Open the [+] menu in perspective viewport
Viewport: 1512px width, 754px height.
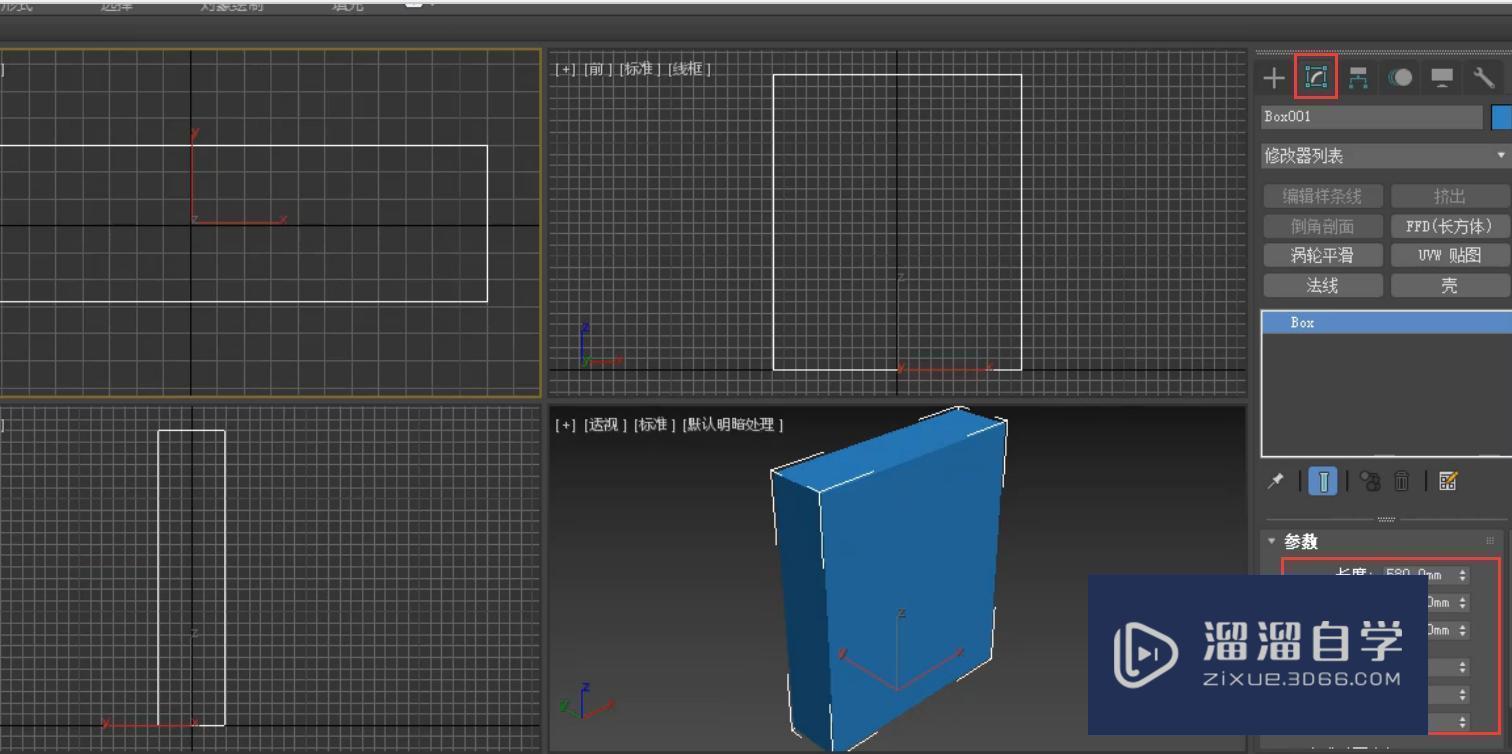(x=565, y=425)
